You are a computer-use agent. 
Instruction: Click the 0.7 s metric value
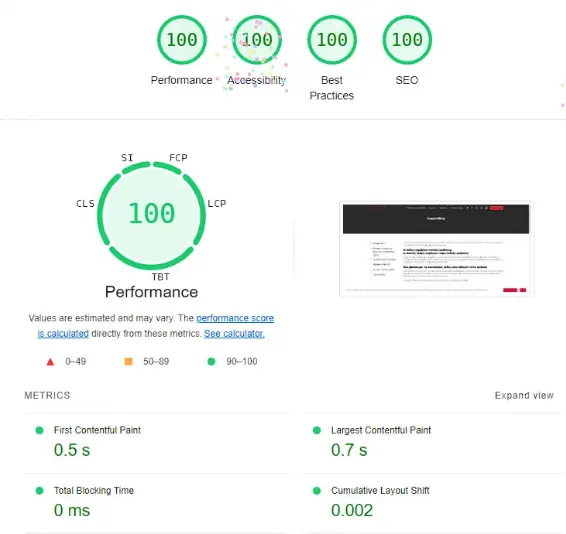(349, 450)
